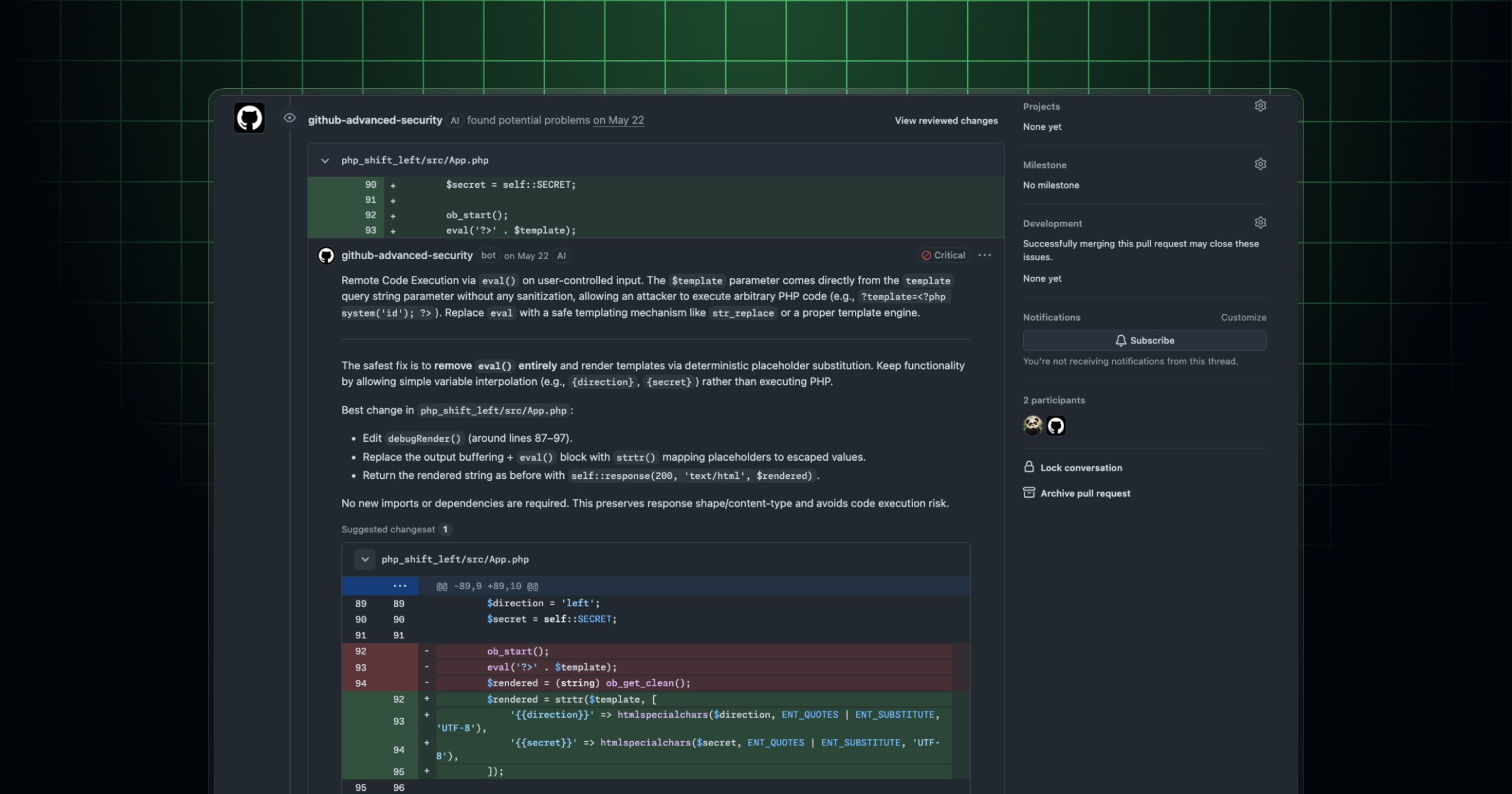Open the 'on May 22' review timestamp link

pos(619,120)
